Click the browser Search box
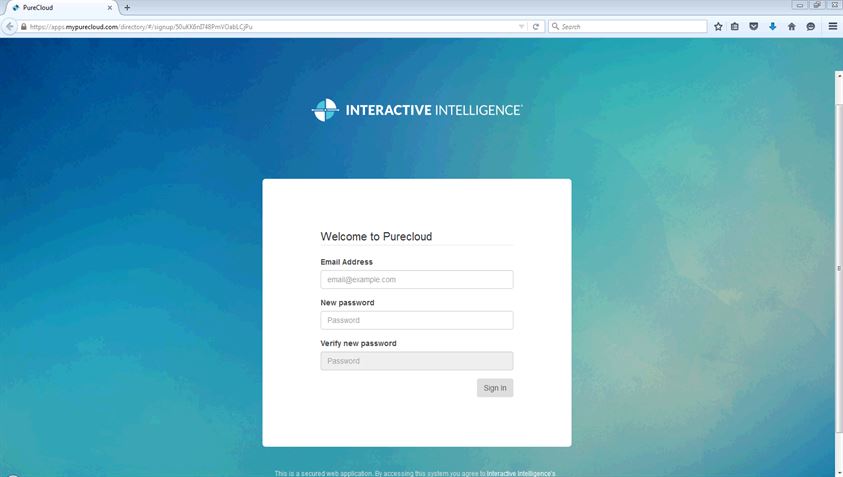Image resolution: width=843 pixels, height=477 pixels. point(630,27)
